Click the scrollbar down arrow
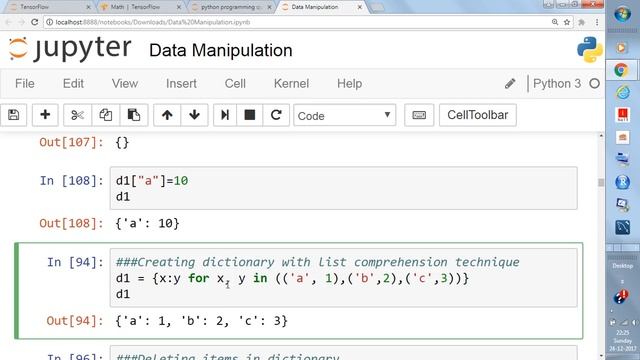This screenshot has width=640, height=360. pyautogui.click(x=601, y=356)
